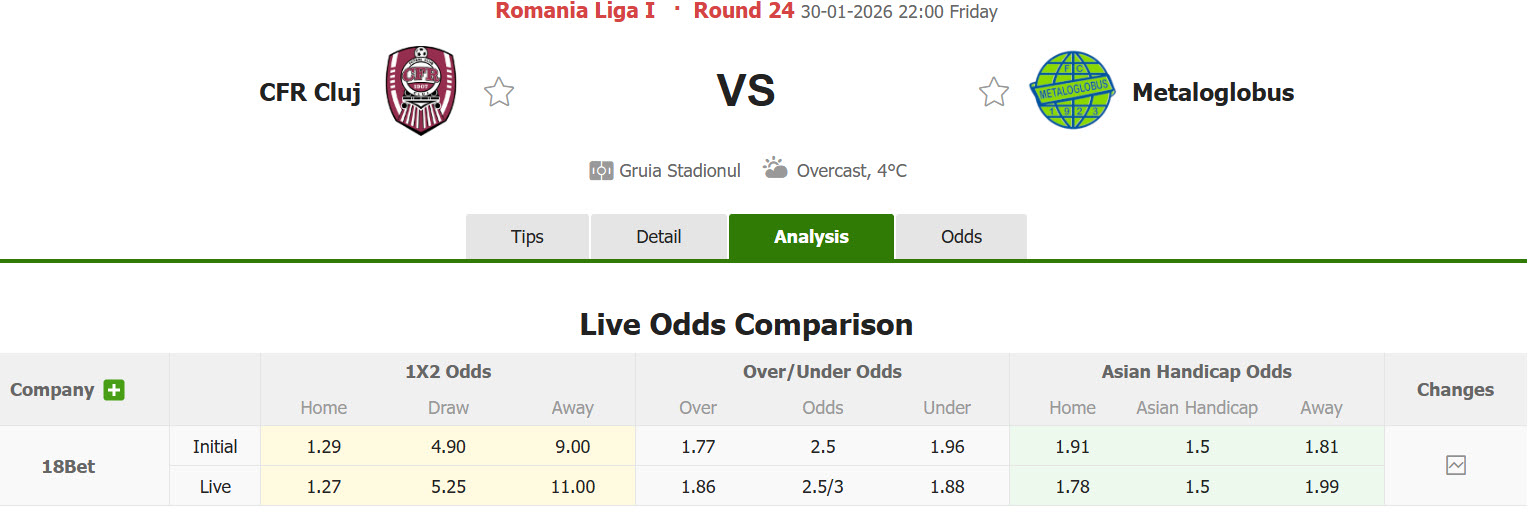The height and width of the screenshot is (515, 1539).
Task: Click the Metaloglobus team logo
Action: [x=1073, y=91]
